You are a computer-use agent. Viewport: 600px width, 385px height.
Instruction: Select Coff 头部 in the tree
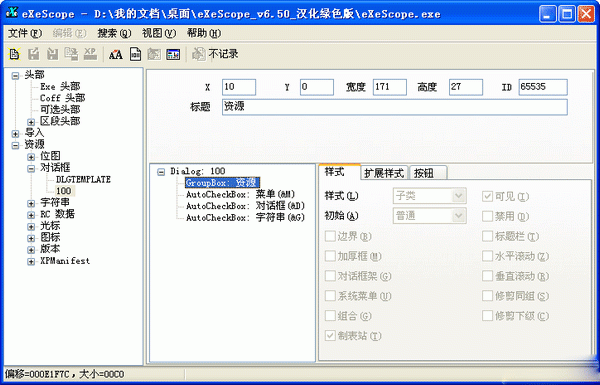[x=62, y=98]
